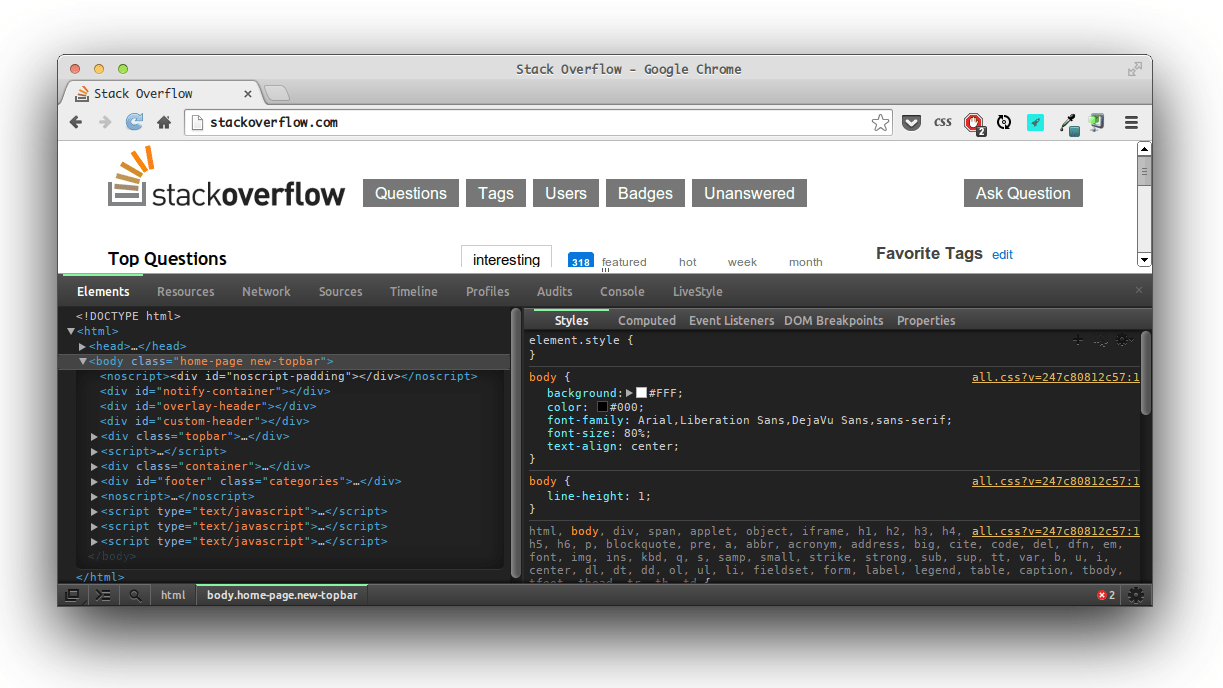Click the white #FFF background swatch

(640, 392)
